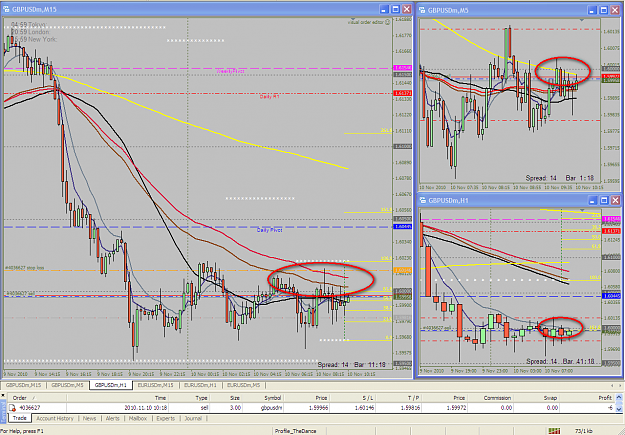The height and width of the screenshot is (435, 625).
Task: Select the Trade tab in Terminal
Action: [x=19, y=418]
